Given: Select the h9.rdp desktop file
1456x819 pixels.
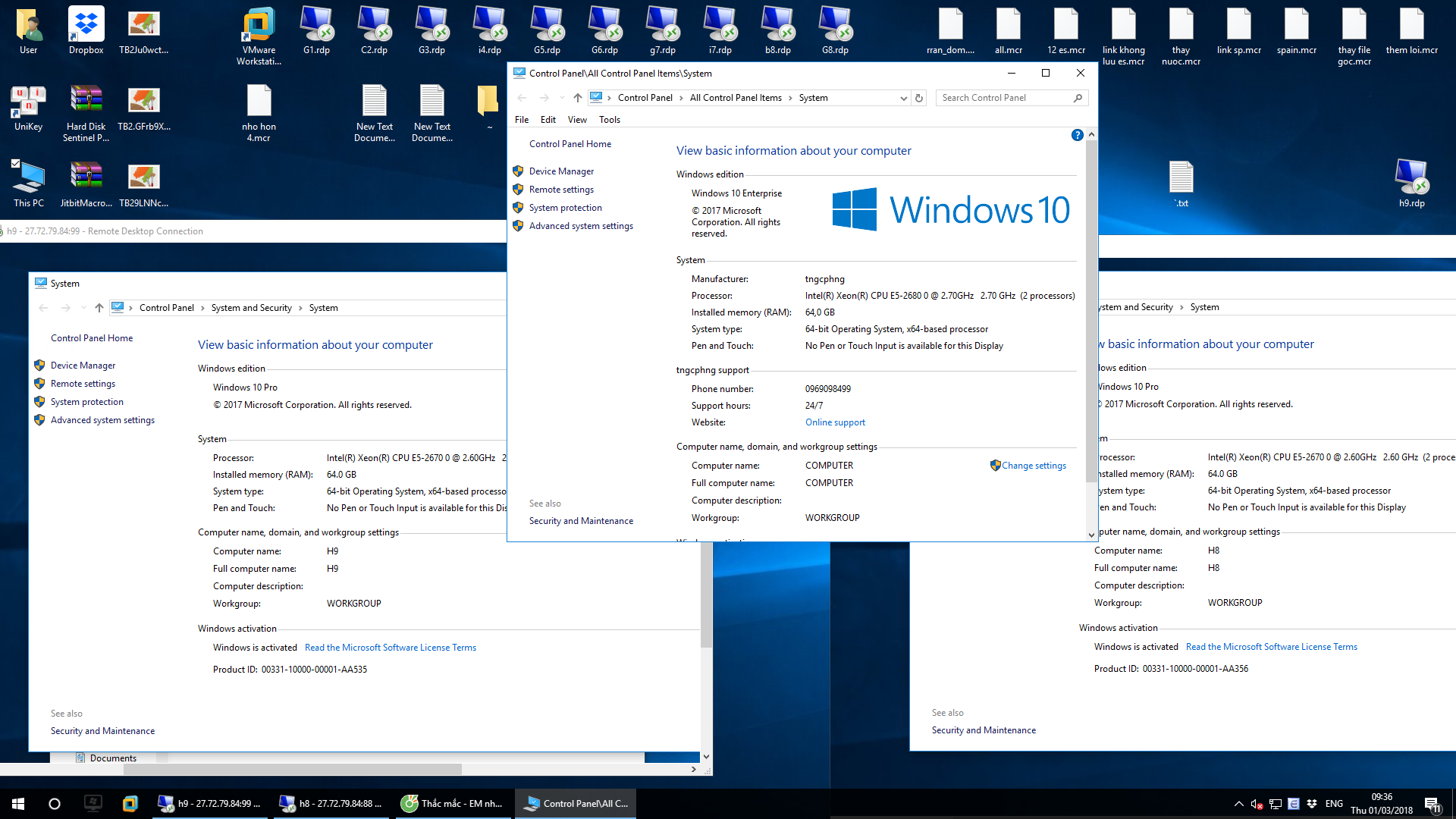Looking at the screenshot, I should pyautogui.click(x=1411, y=183).
